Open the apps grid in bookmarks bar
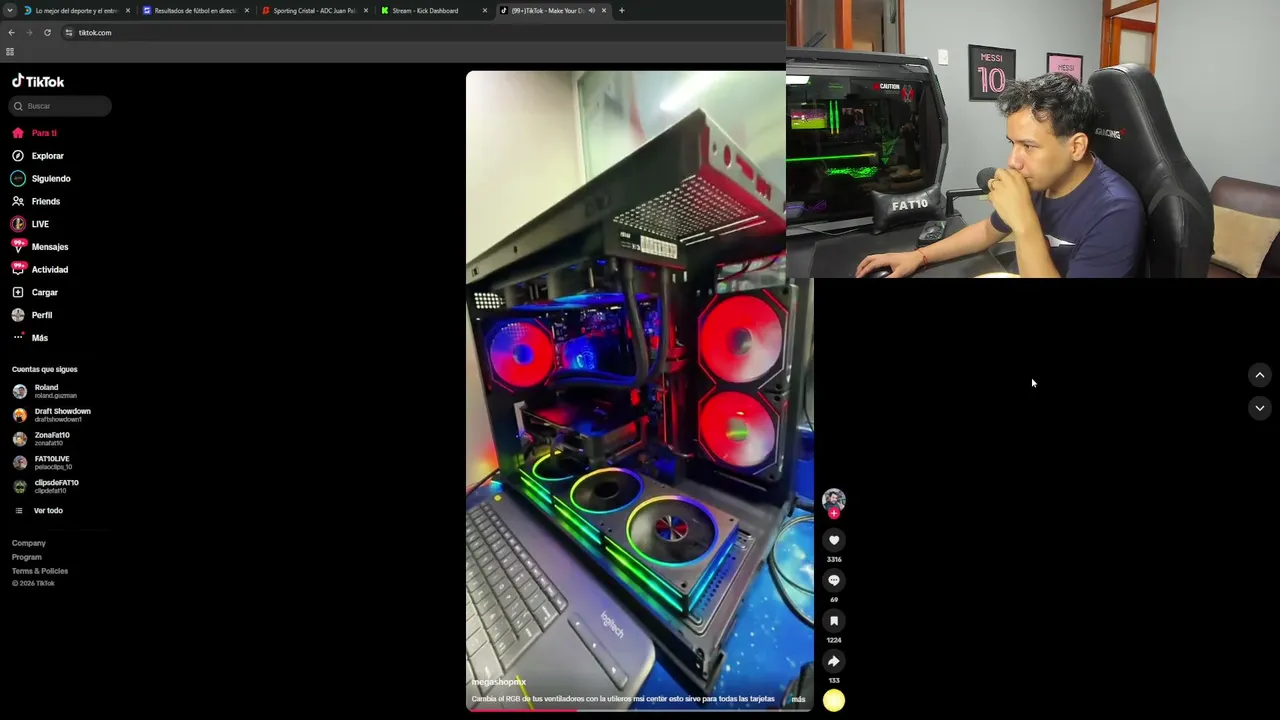Viewport: 1280px width, 720px height. click(10, 51)
